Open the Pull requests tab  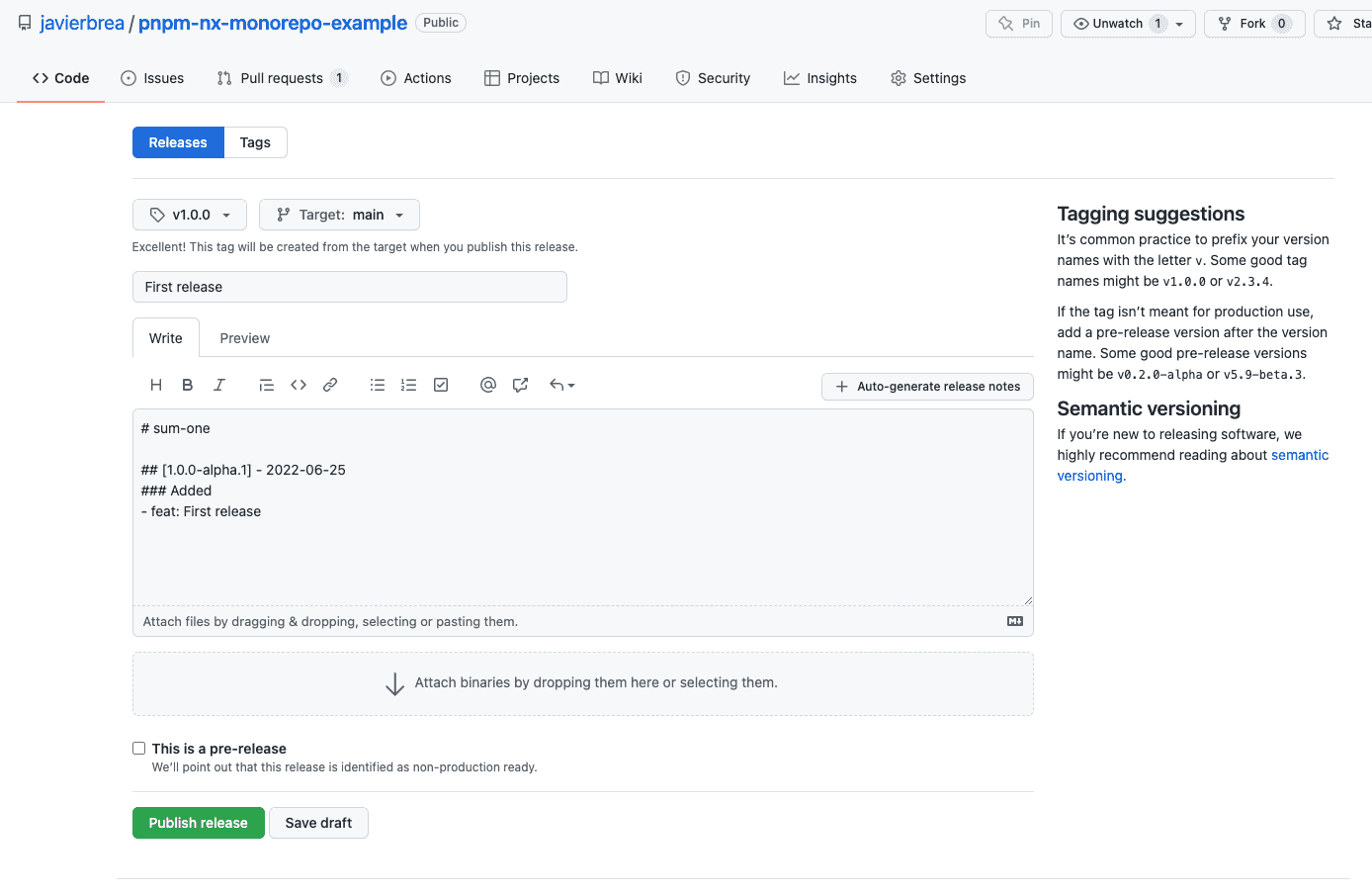pyautogui.click(x=282, y=78)
